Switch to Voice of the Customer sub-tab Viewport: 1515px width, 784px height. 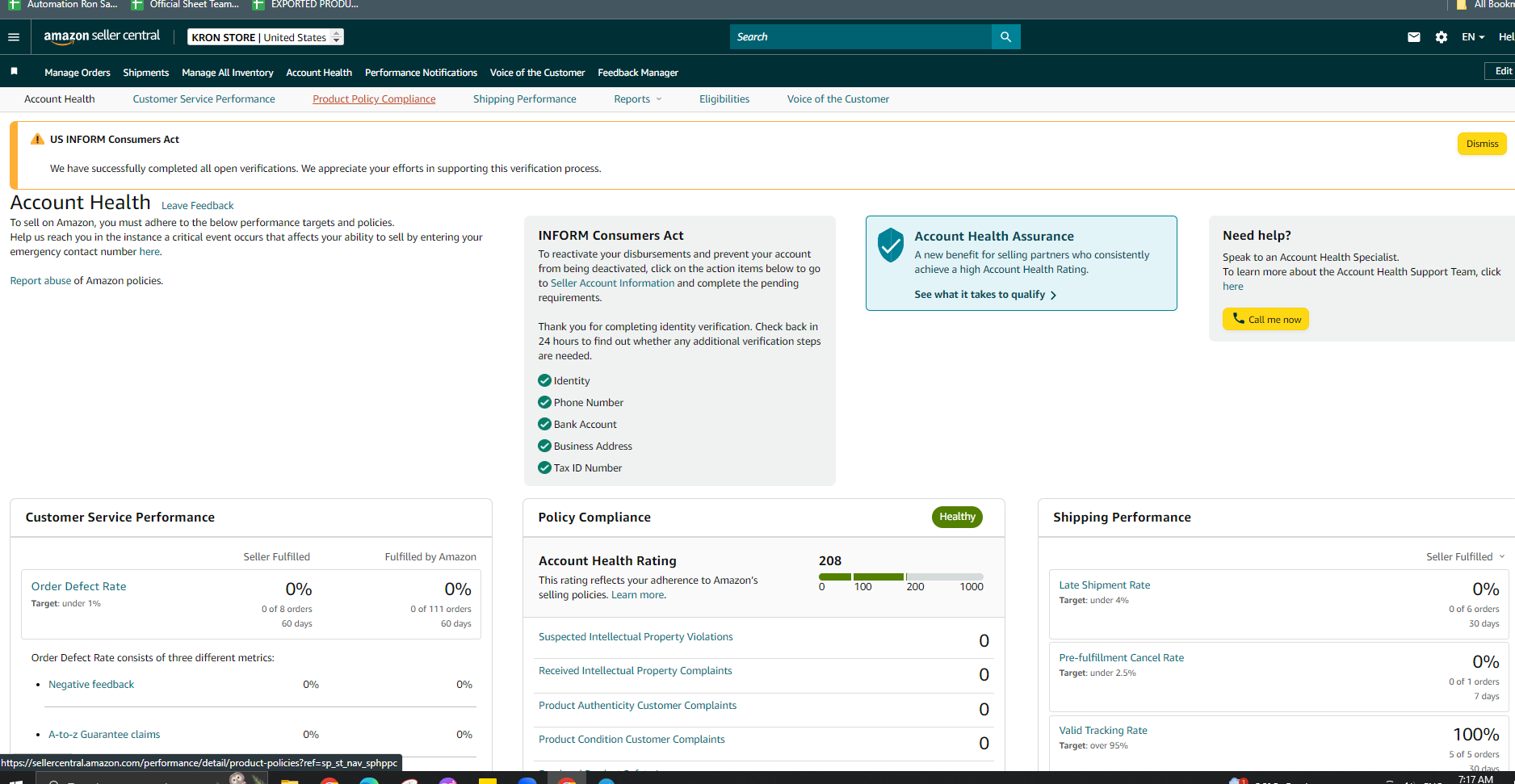point(838,99)
